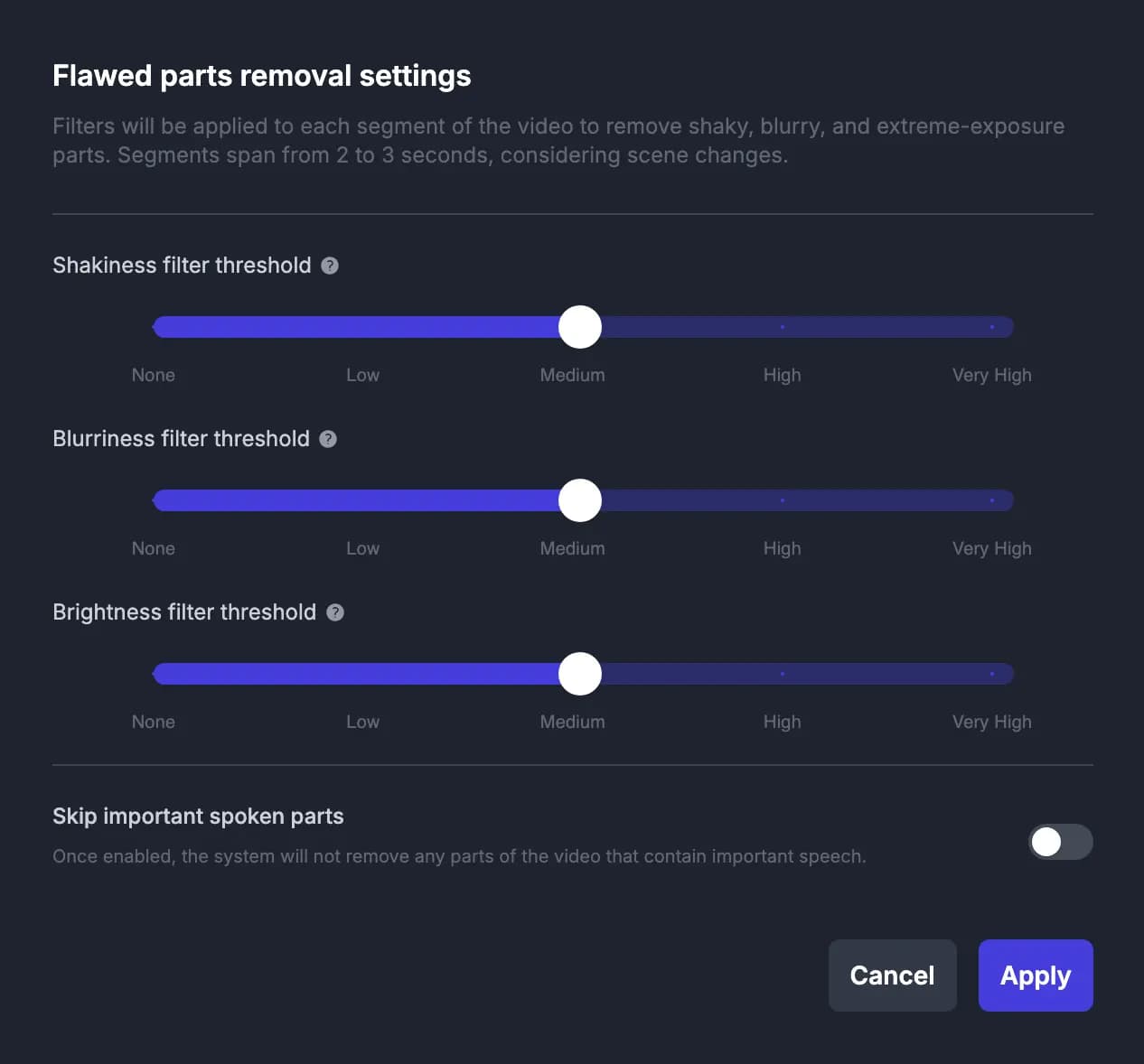Click the Brightness slider handle

click(580, 674)
